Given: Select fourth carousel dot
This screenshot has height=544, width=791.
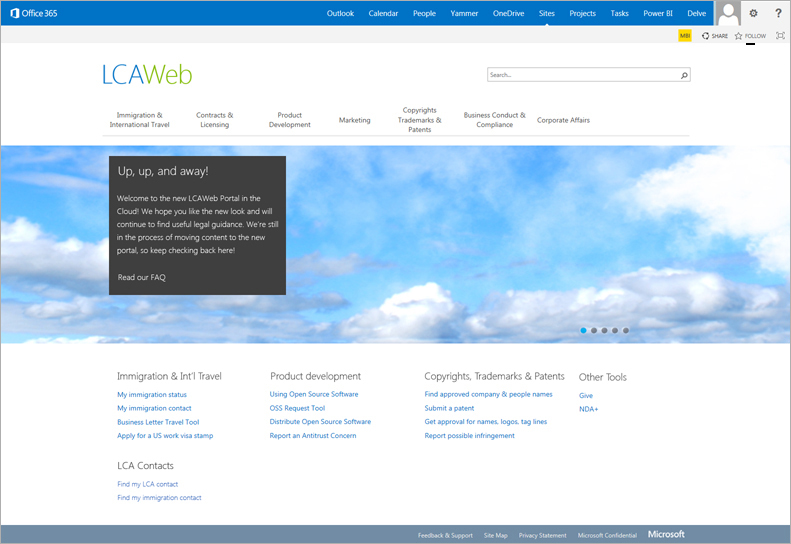Looking at the screenshot, I should [x=615, y=331].
